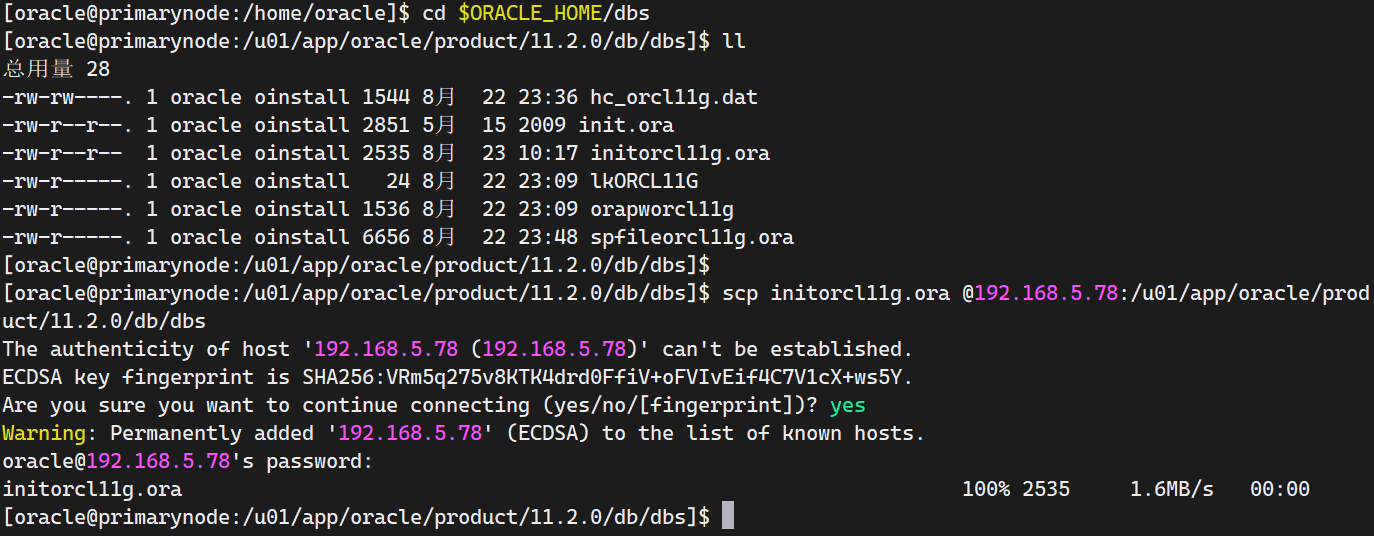This screenshot has height=536, width=1374.
Task: Select the lkORCL11G file name
Action: [x=644, y=181]
